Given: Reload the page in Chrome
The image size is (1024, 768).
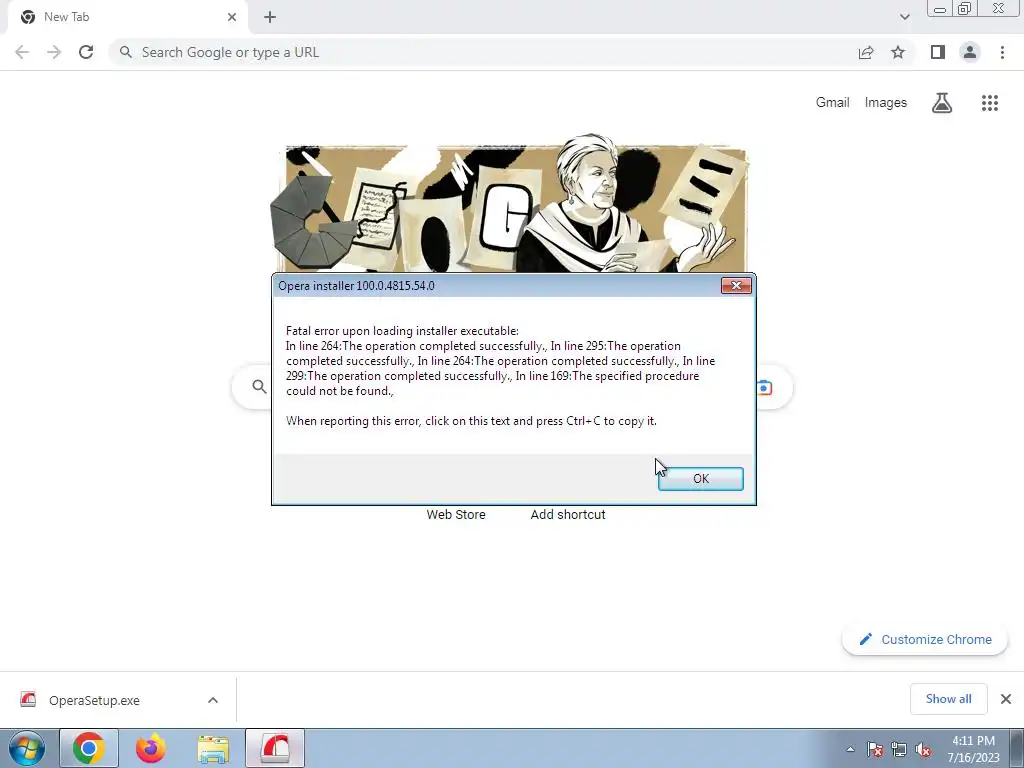Looking at the screenshot, I should 86,52.
